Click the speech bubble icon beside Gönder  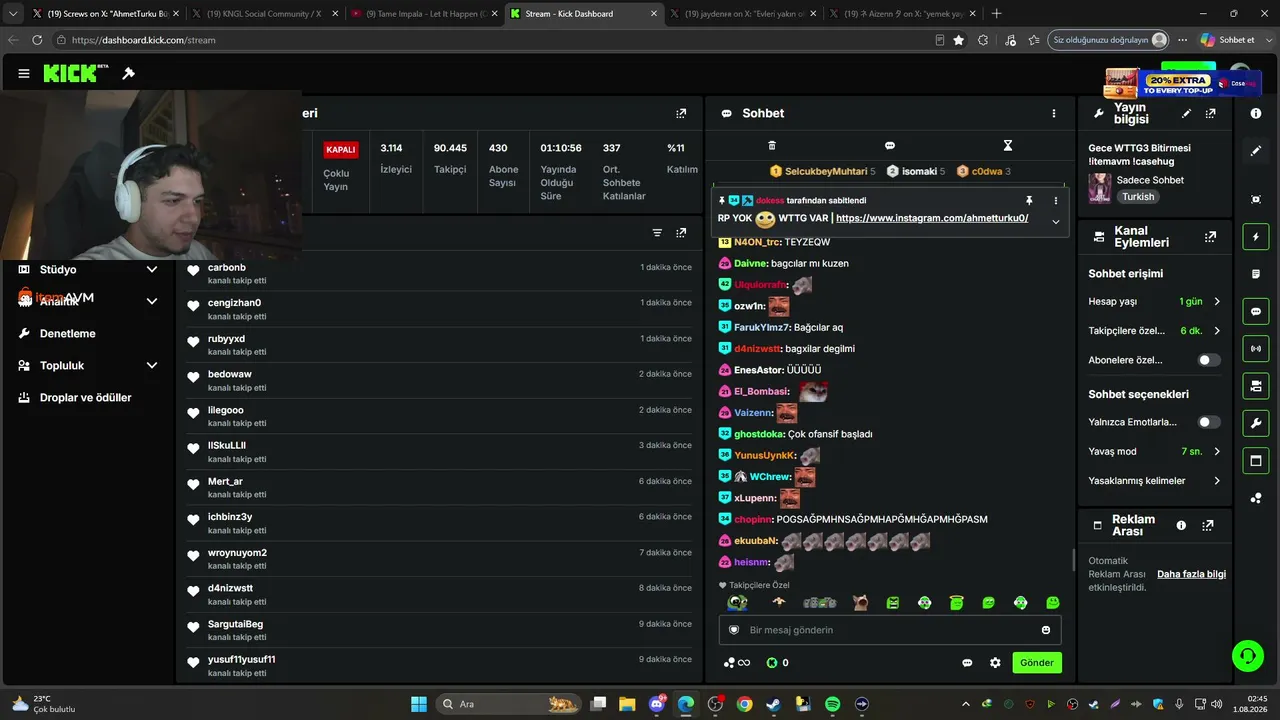click(967, 662)
